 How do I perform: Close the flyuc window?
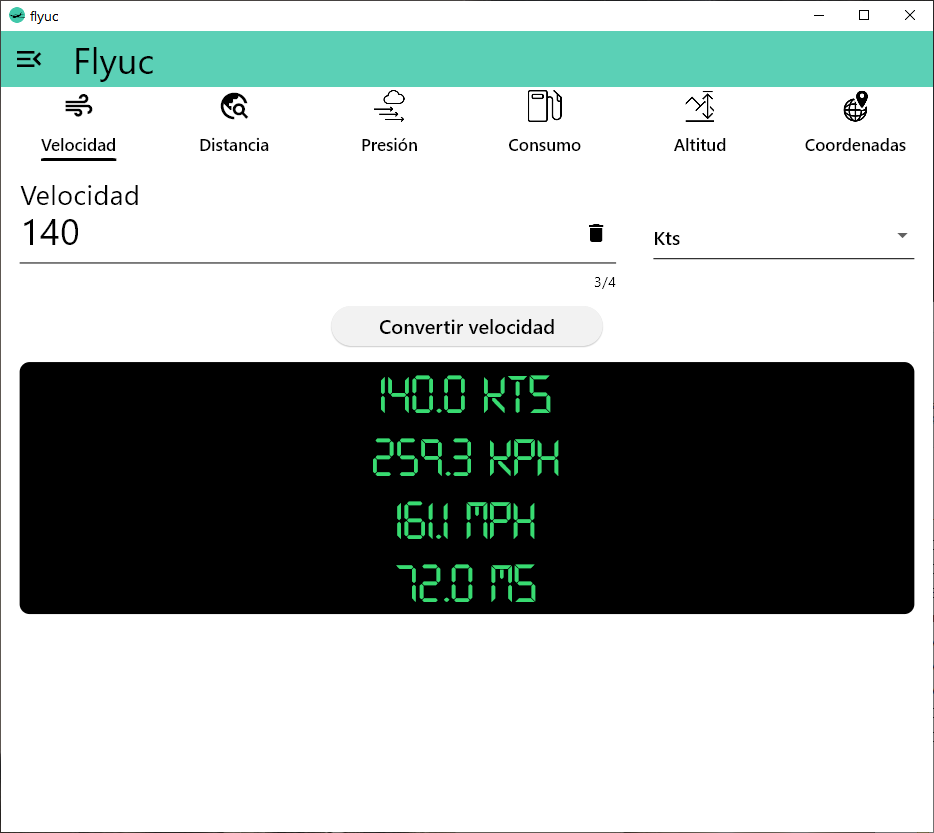tap(910, 15)
